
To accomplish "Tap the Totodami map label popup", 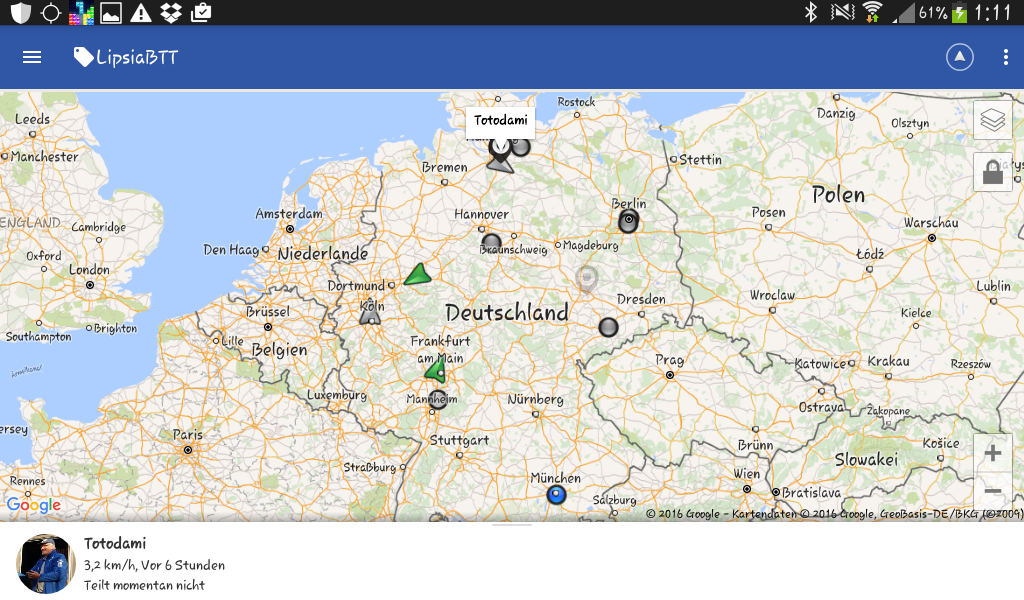I will 500,121.
